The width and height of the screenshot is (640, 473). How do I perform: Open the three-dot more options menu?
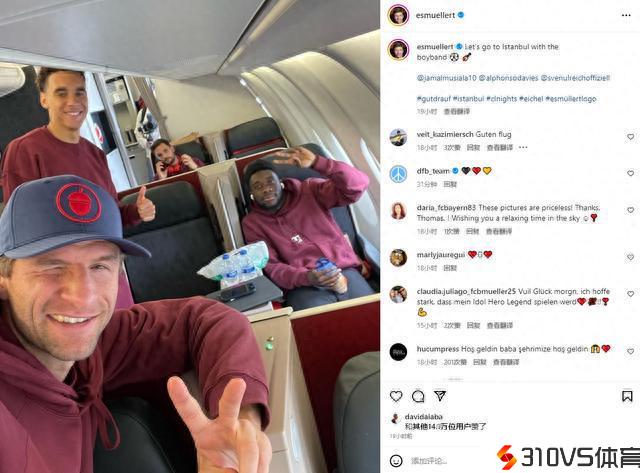[626, 15]
